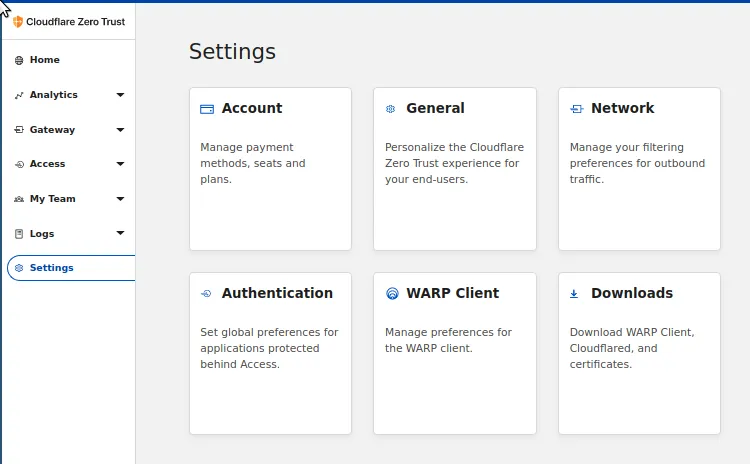Click 'Manage payment methods, seats and plans' text
Image resolution: width=750 pixels, height=464 pixels.
pyautogui.click(x=253, y=163)
